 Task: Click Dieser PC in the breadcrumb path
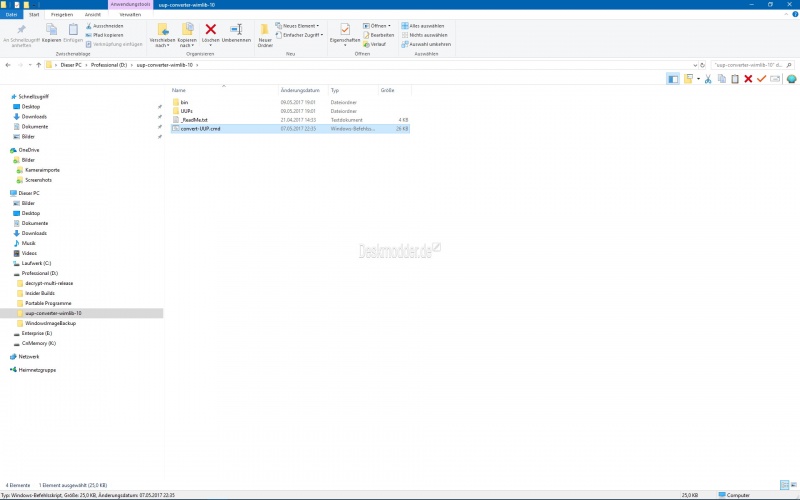[x=71, y=65]
